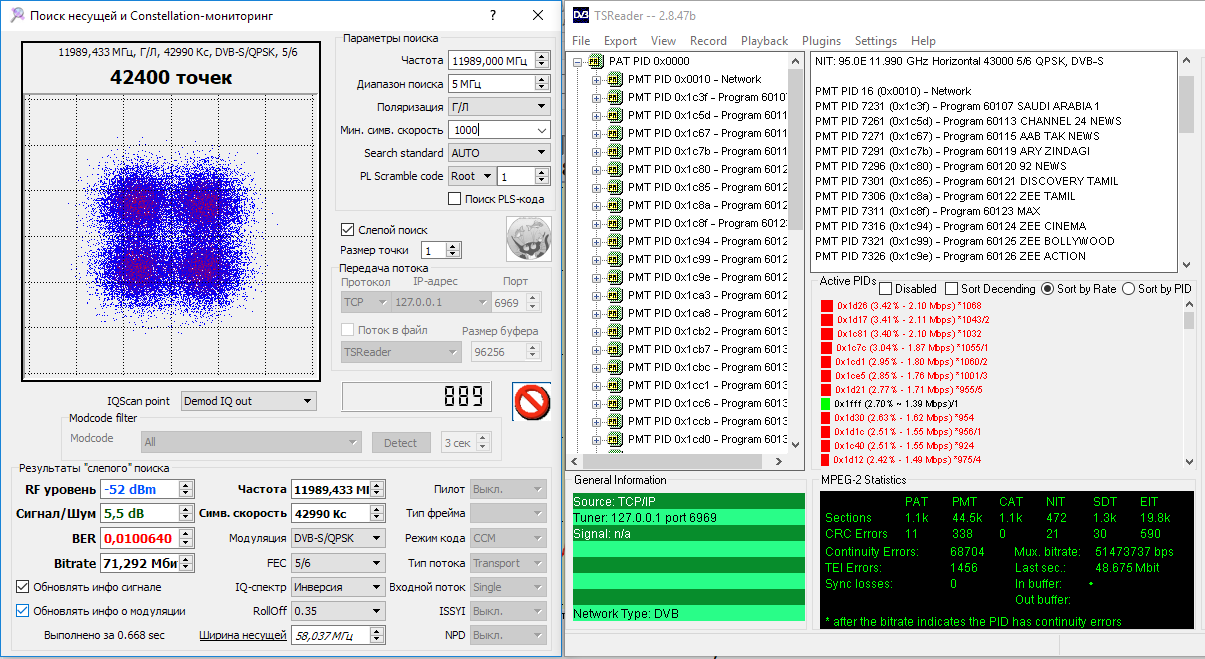This screenshot has height=659, width=1205.
Task: Open the Поляризация dropdown showing Г/Л
Action: click(x=498, y=107)
